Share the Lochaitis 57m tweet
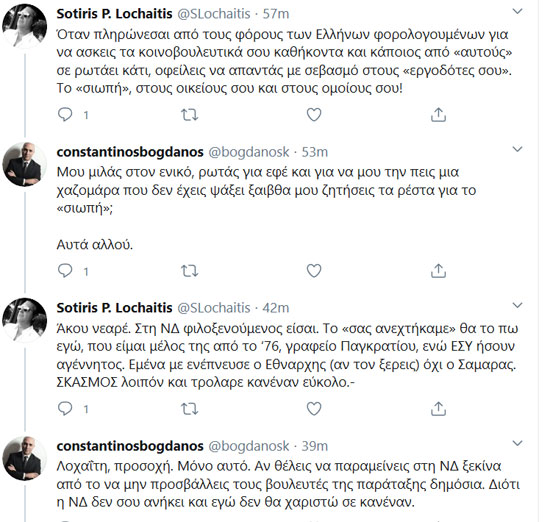The width and height of the screenshot is (550, 522). [438, 115]
